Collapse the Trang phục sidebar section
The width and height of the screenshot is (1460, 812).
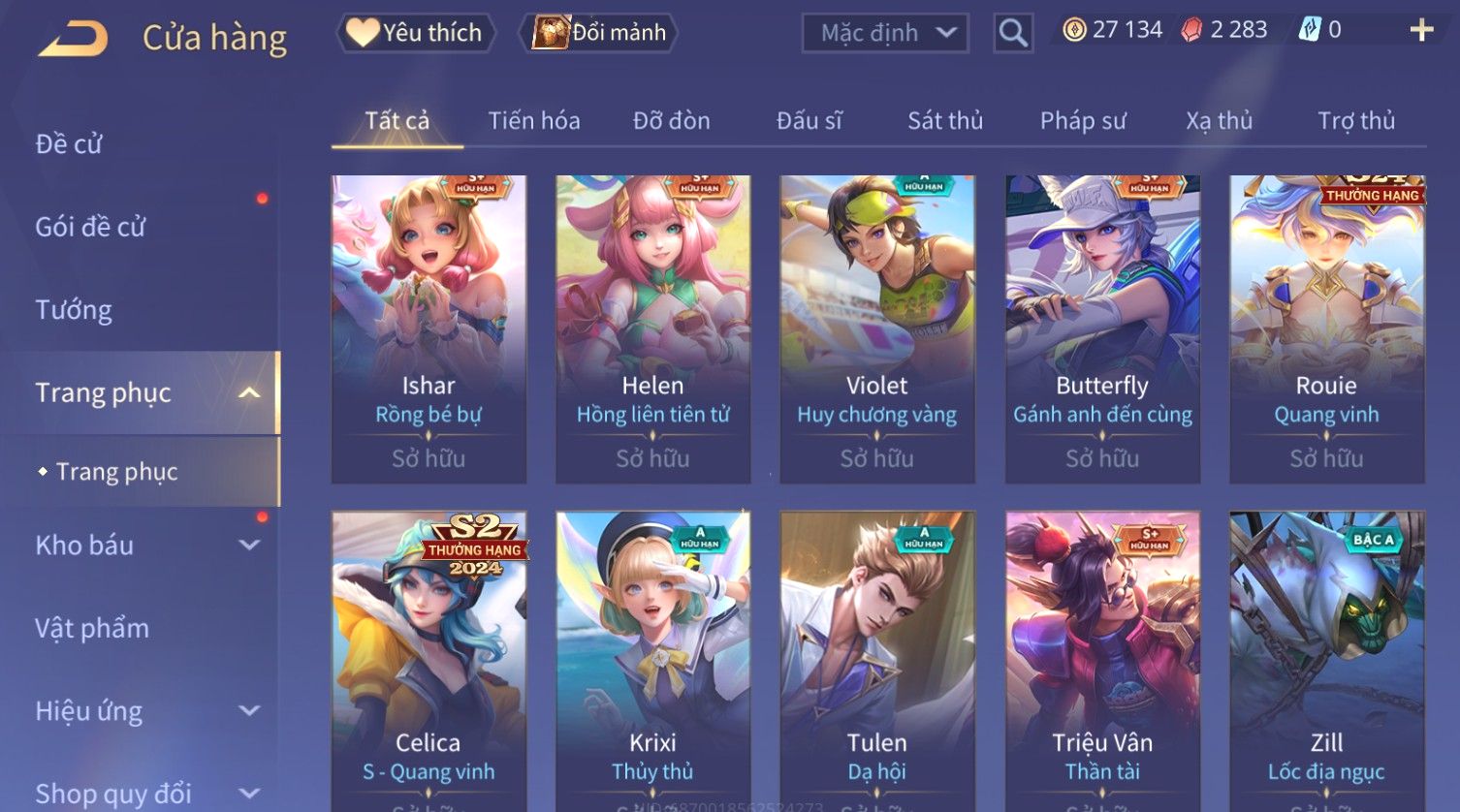click(249, 392)
